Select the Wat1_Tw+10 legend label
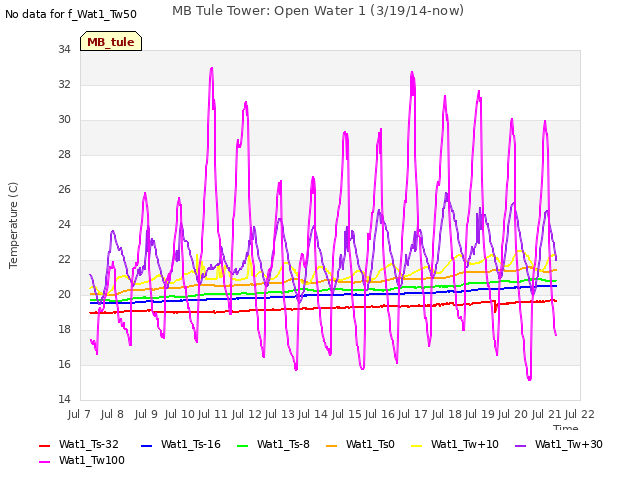Screen dimensions: 640x480 click(x=464, y=444)
